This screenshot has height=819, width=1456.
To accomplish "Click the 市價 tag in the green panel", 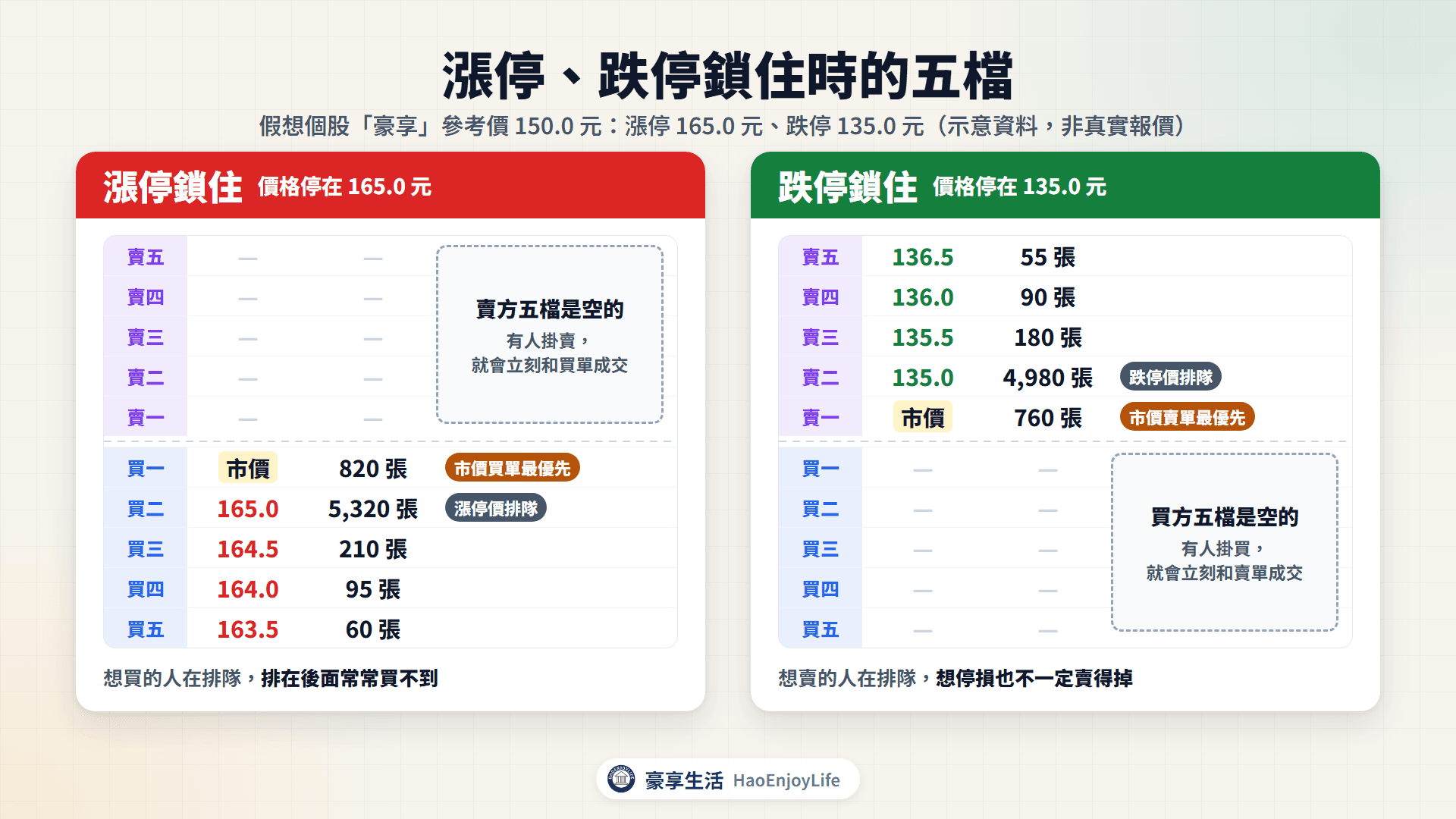I will 923,418.
